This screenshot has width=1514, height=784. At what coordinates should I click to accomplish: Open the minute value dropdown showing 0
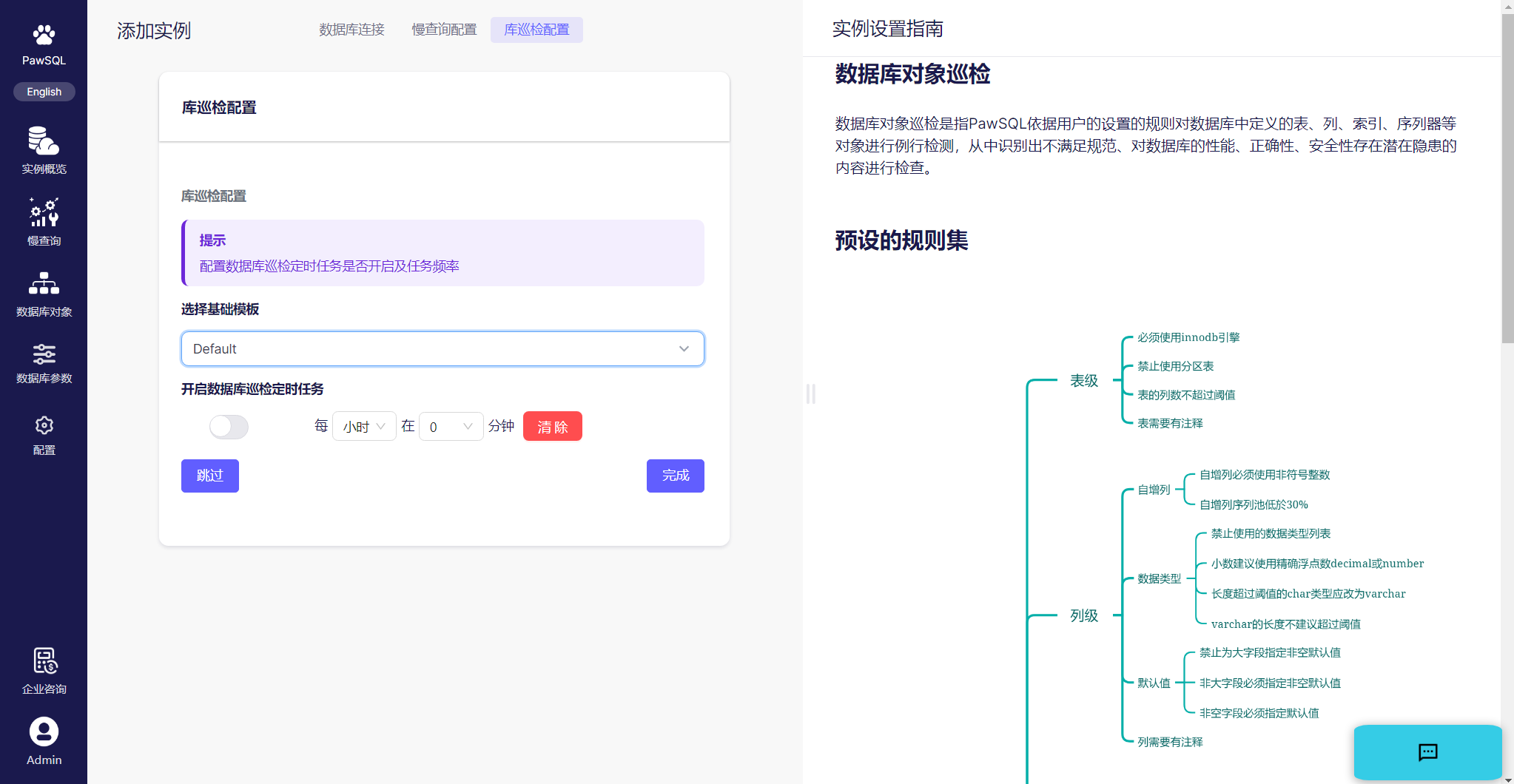tap(451, 427)
